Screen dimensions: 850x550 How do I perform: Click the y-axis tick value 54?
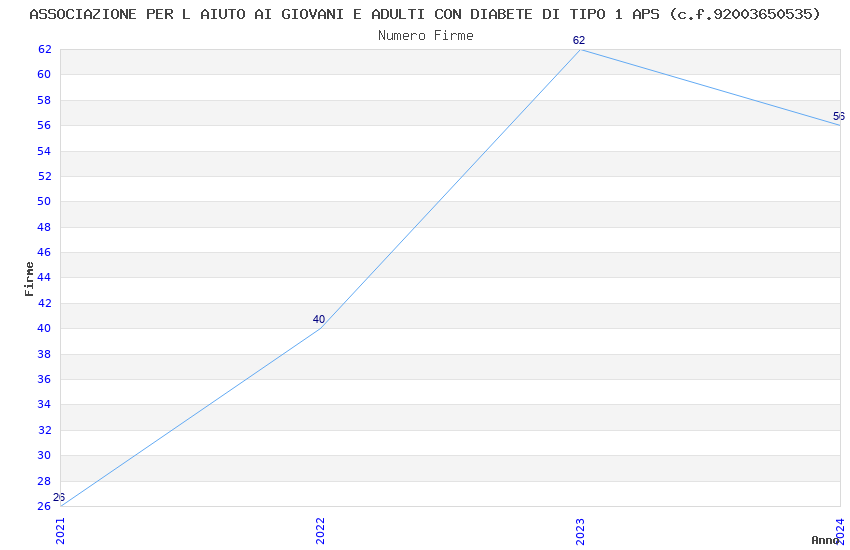tap(44, 151)
